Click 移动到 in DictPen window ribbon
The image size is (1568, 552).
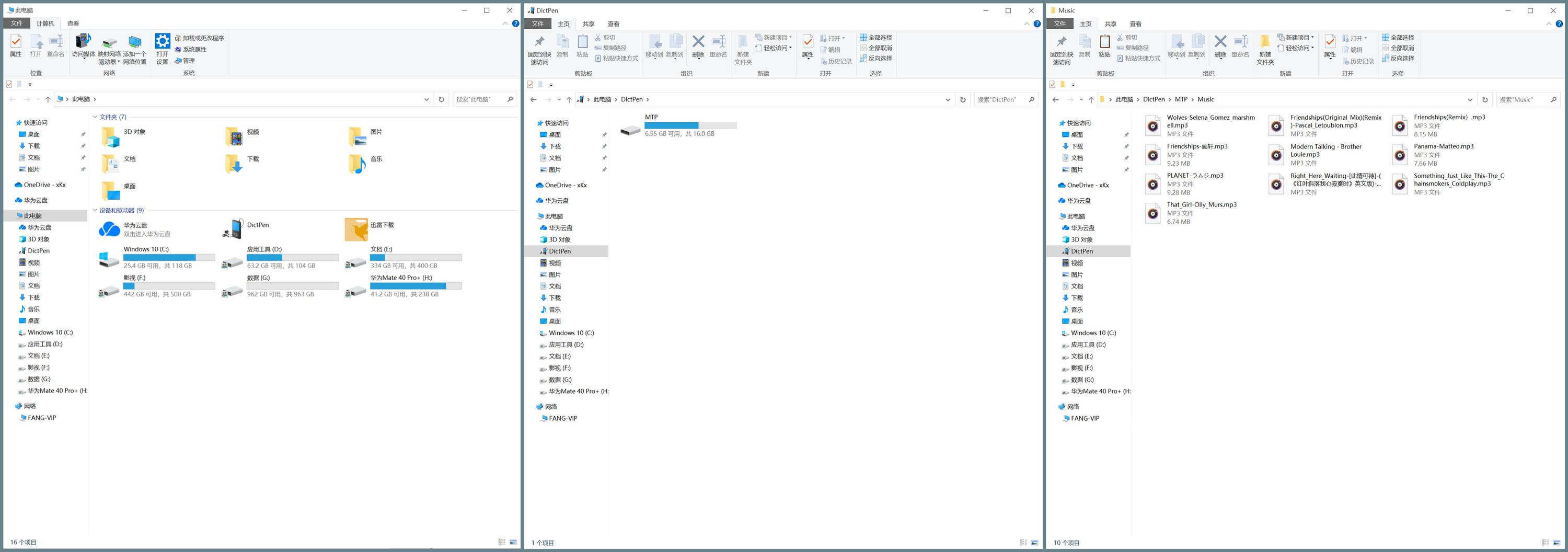tap(654, 46)
